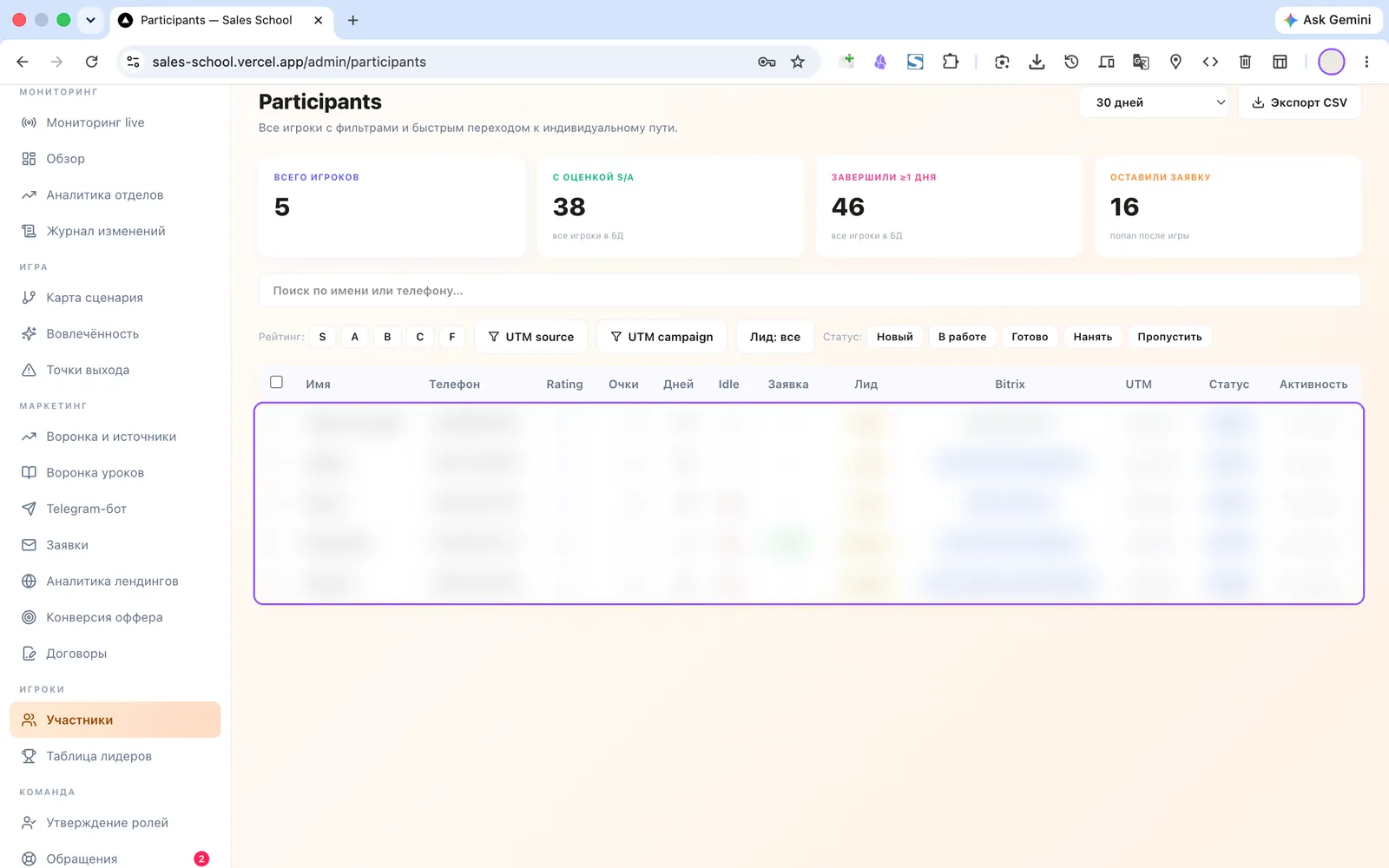Open Точки выхода warning icon
Screen dimensions: 1389x868
29,370
